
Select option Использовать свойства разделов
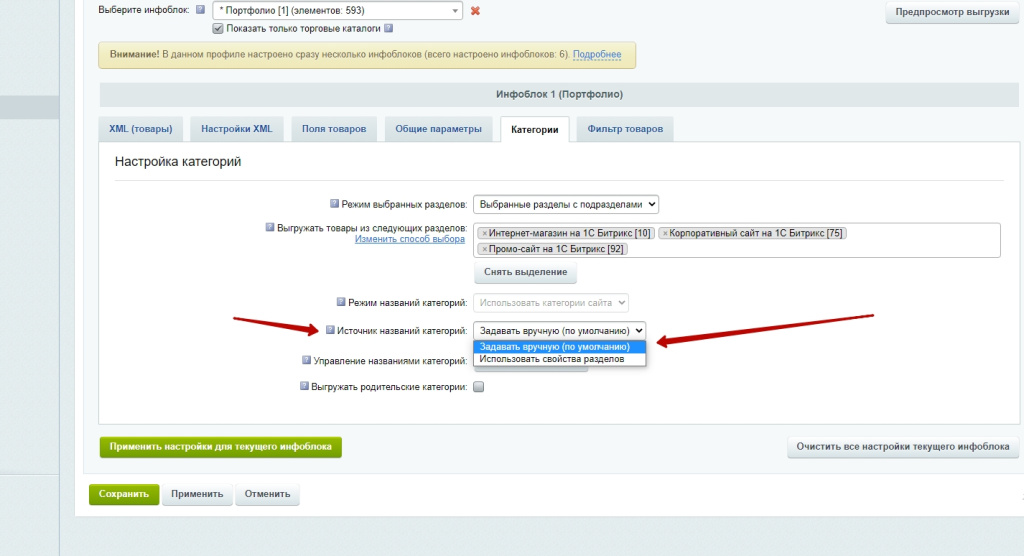[x=560, y=359]
